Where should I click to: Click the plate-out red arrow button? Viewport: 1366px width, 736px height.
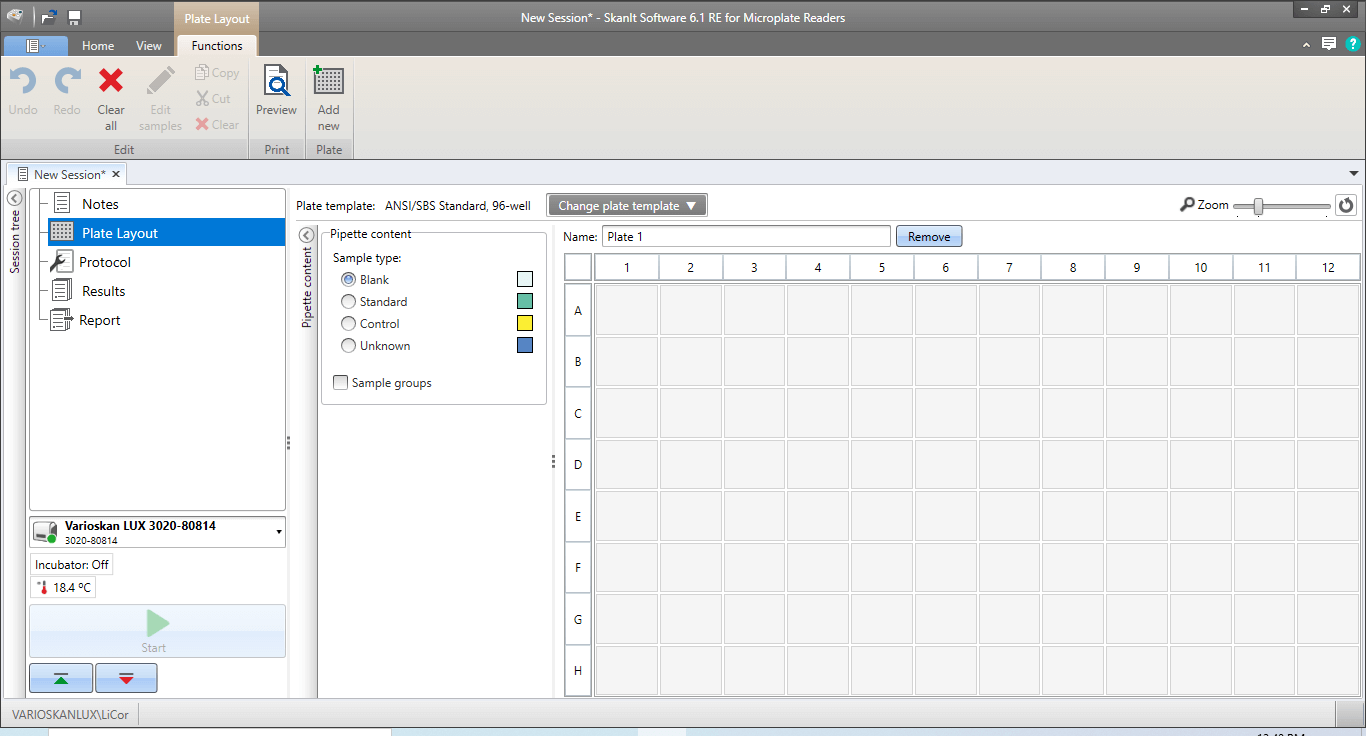click(x=126, y=678)
